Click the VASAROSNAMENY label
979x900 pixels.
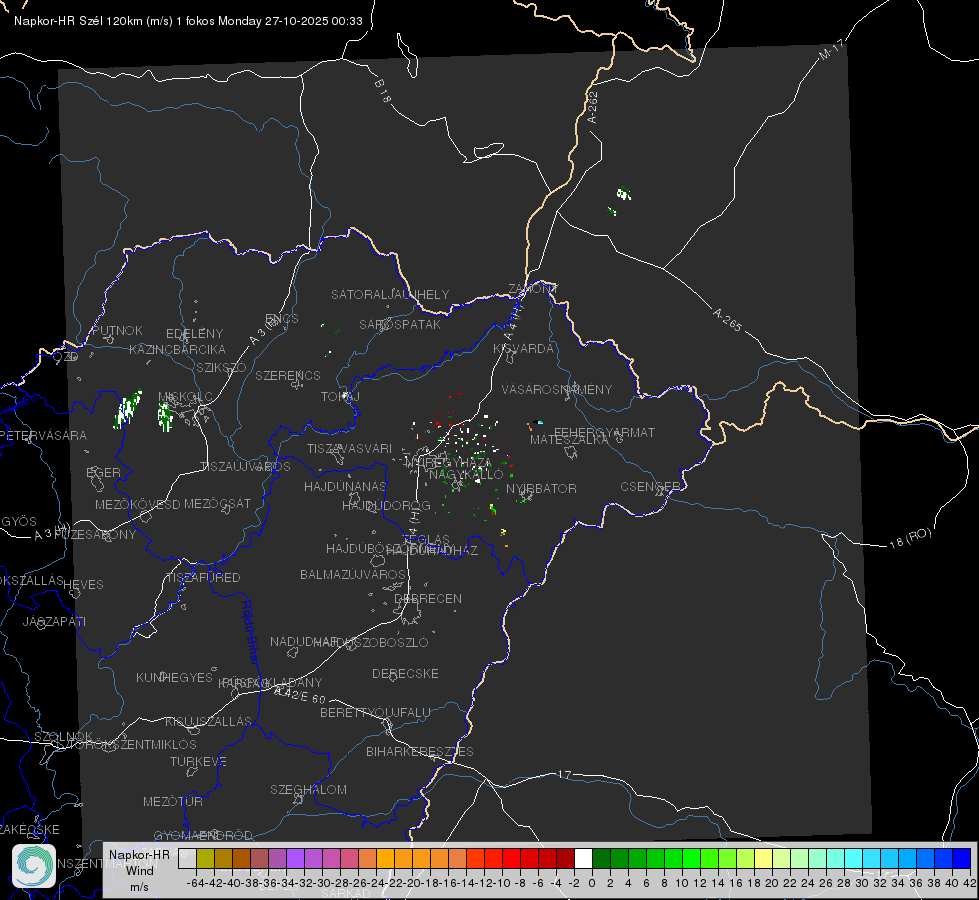557,389
